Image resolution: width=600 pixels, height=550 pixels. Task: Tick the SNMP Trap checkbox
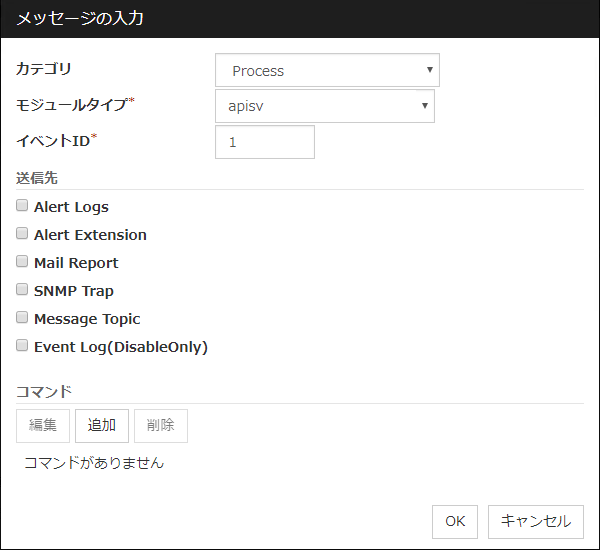[22, 290]
